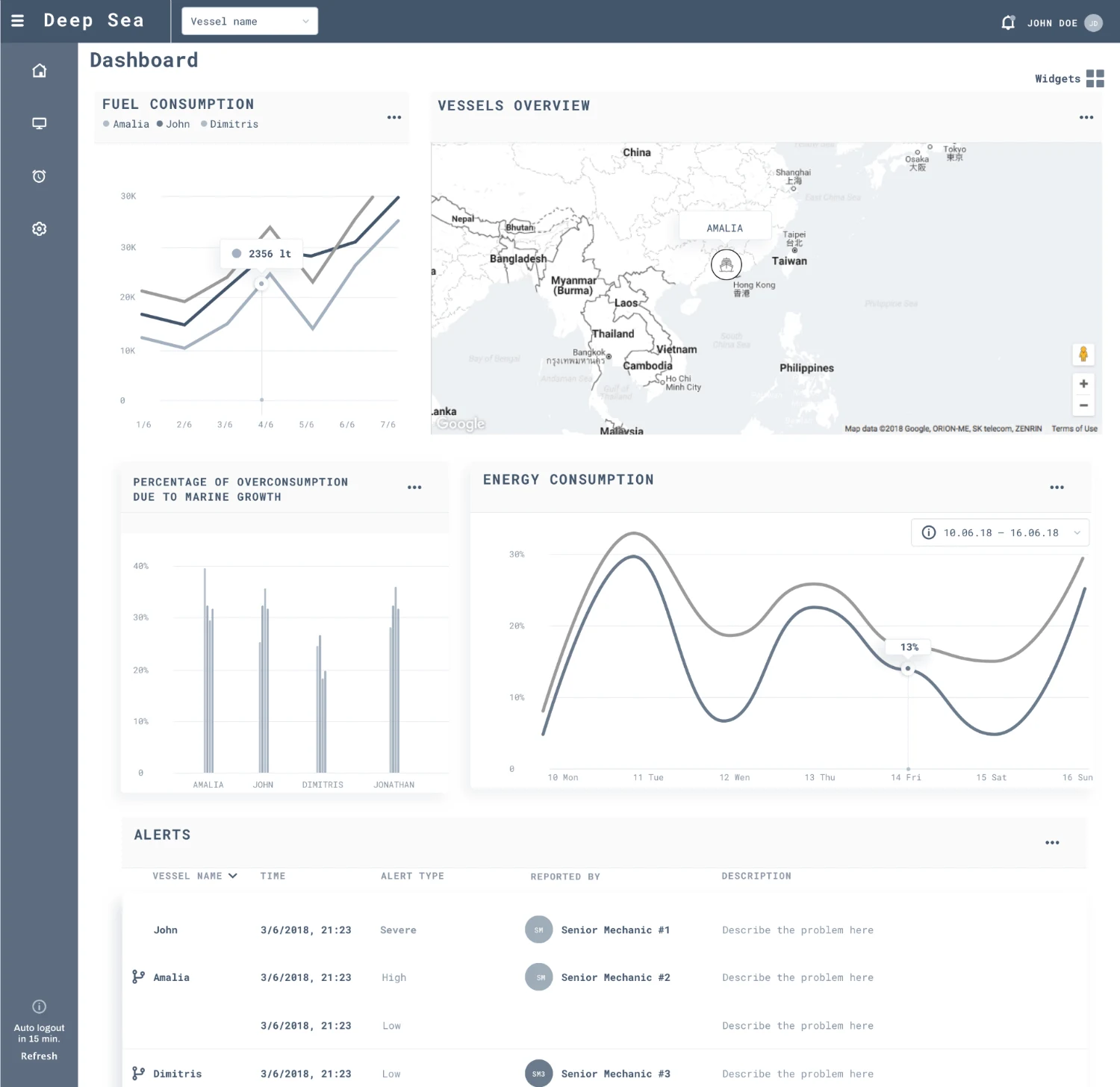Click Senior Mechanic #2 avatar
This screenshot has height=1087, width=1120.
point(539,977)
